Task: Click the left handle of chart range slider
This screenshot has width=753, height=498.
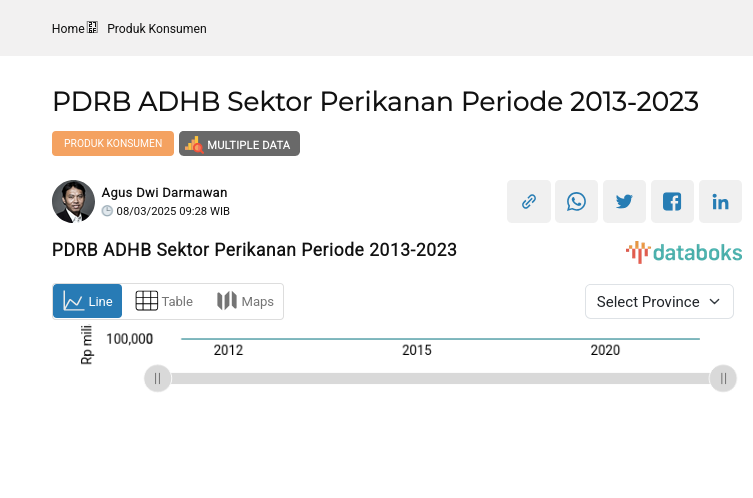Action: (x=158, y=378)
